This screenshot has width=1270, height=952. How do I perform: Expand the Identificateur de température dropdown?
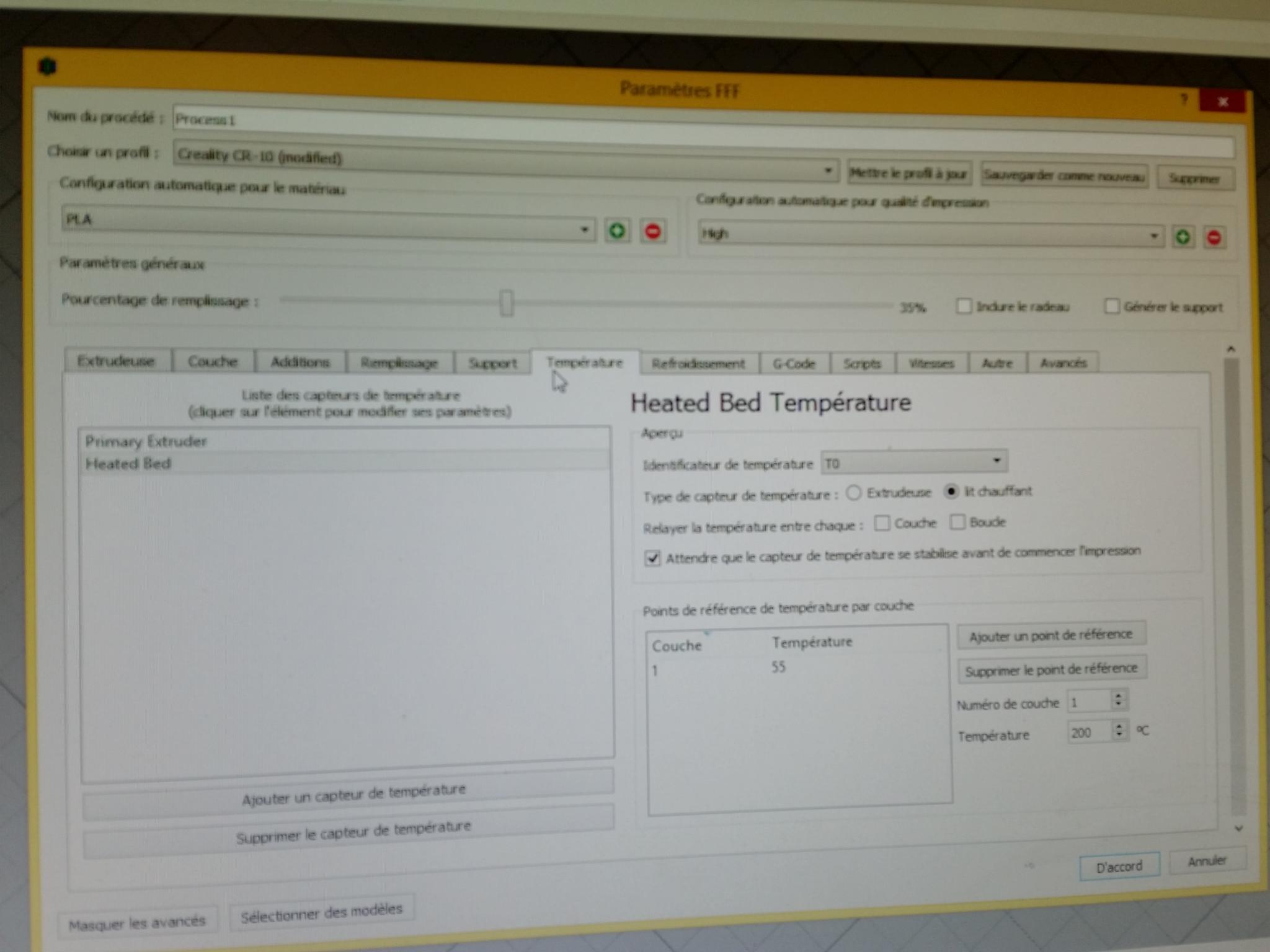click(997, 461)
